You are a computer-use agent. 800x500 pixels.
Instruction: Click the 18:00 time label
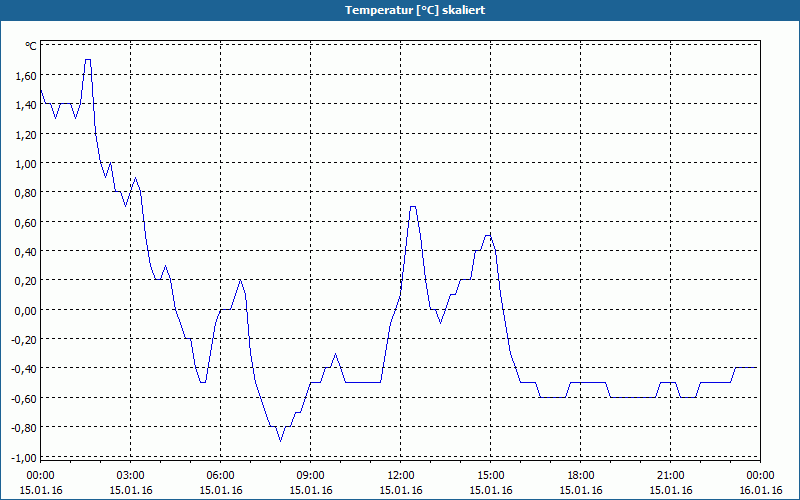(x=581, y=476)
